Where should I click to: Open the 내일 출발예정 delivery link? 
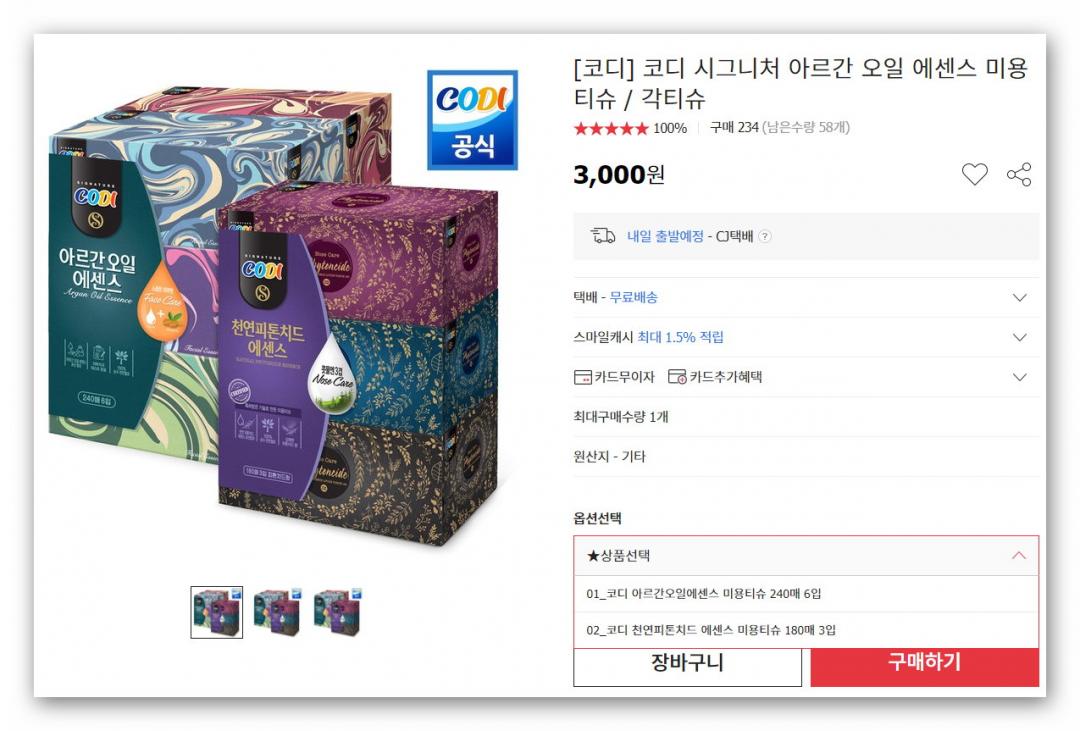click(665, 236)
